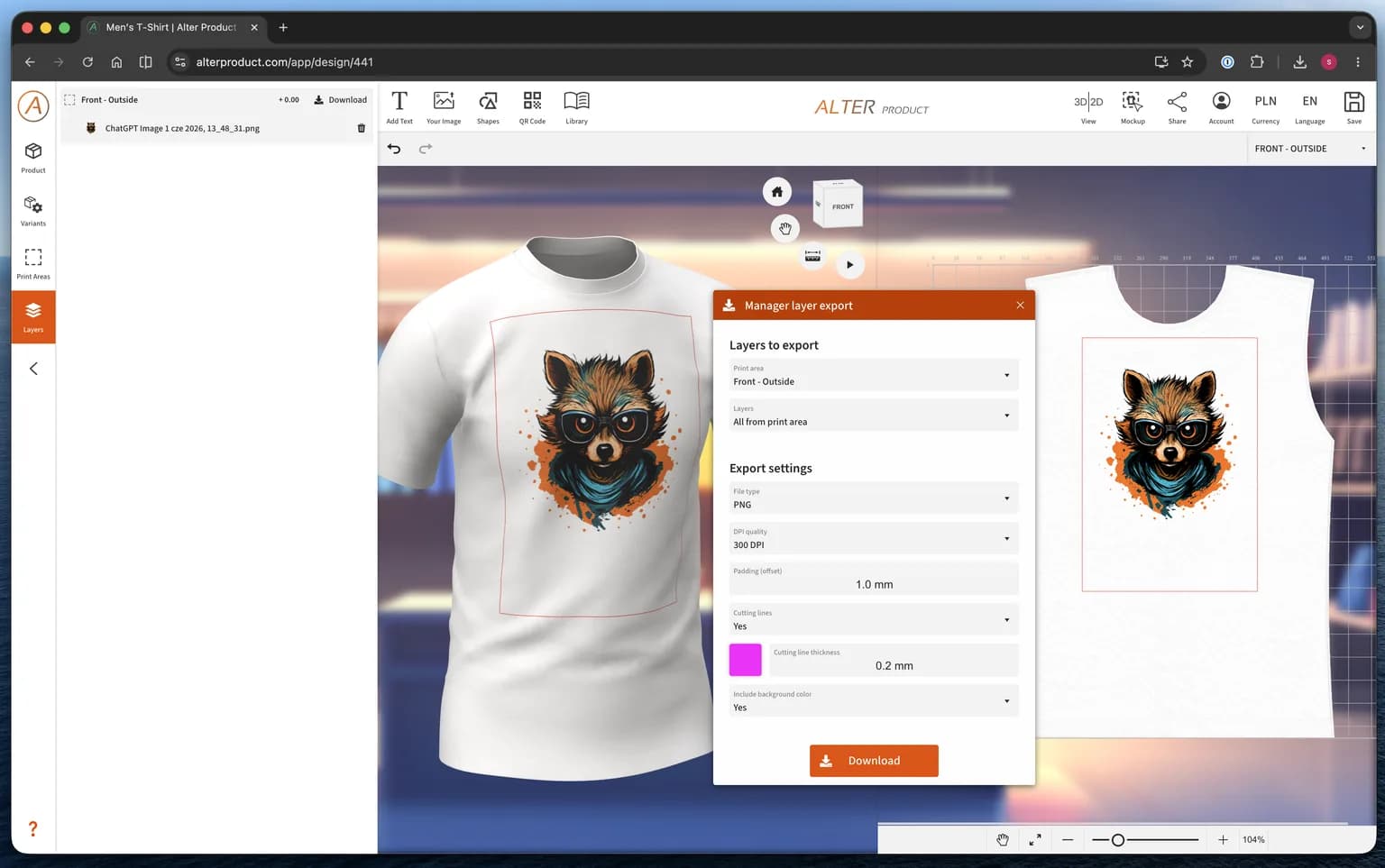
Task: Open the Variants sidebar panel
Action: (33, 211)
